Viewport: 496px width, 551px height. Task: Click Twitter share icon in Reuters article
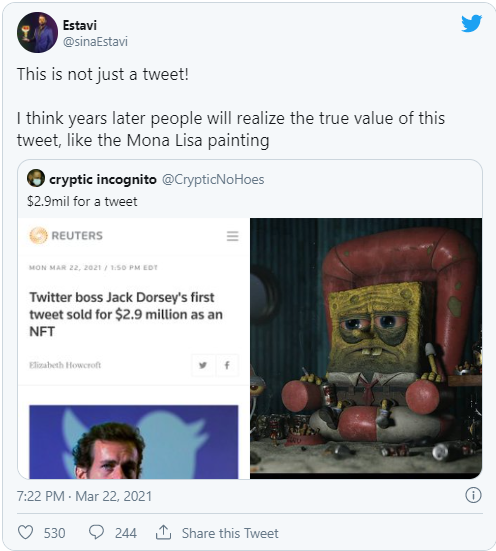(203, 365)
